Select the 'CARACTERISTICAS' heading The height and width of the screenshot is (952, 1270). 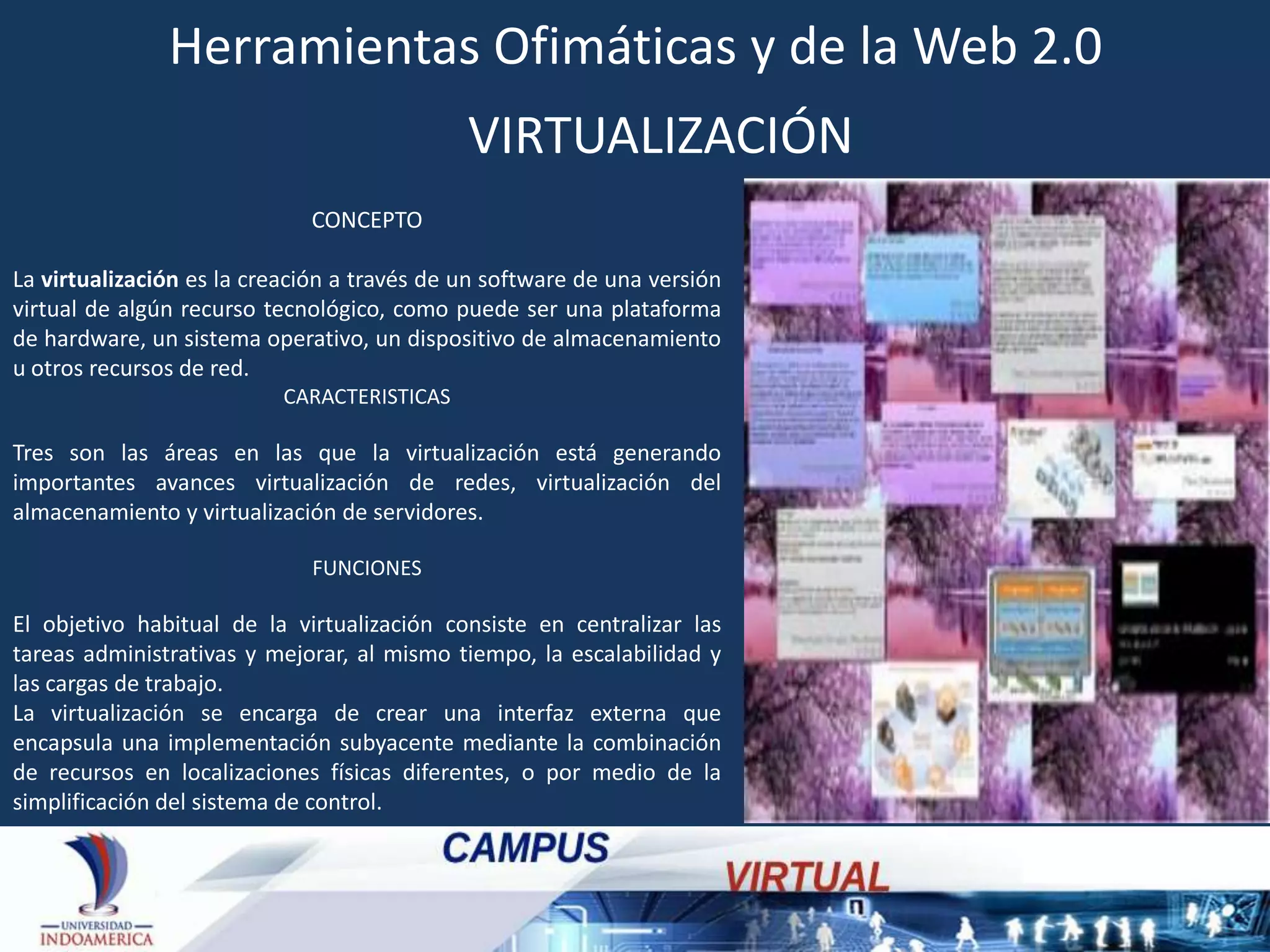366,397
